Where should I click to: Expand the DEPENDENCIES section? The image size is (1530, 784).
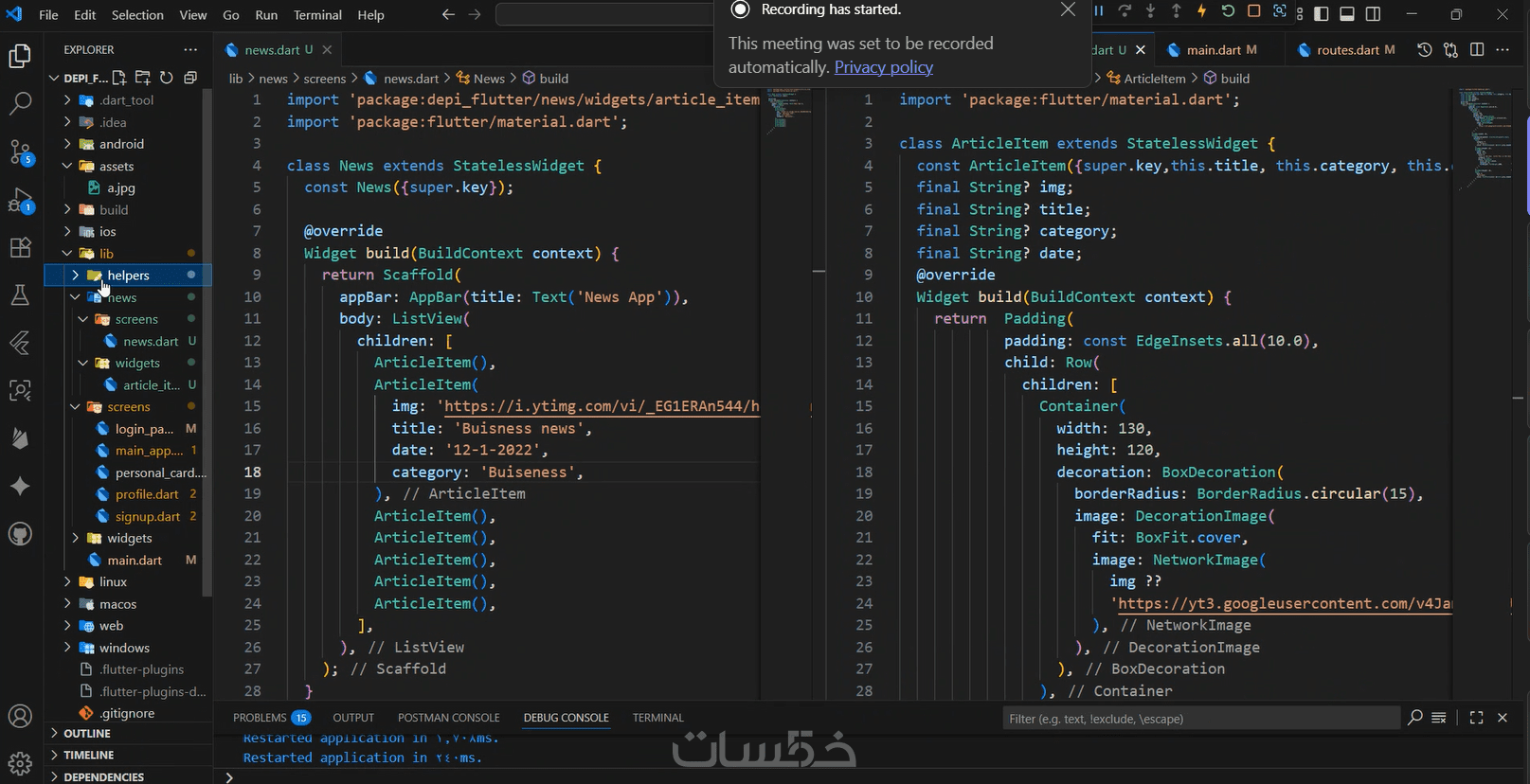tap(104, 777)
